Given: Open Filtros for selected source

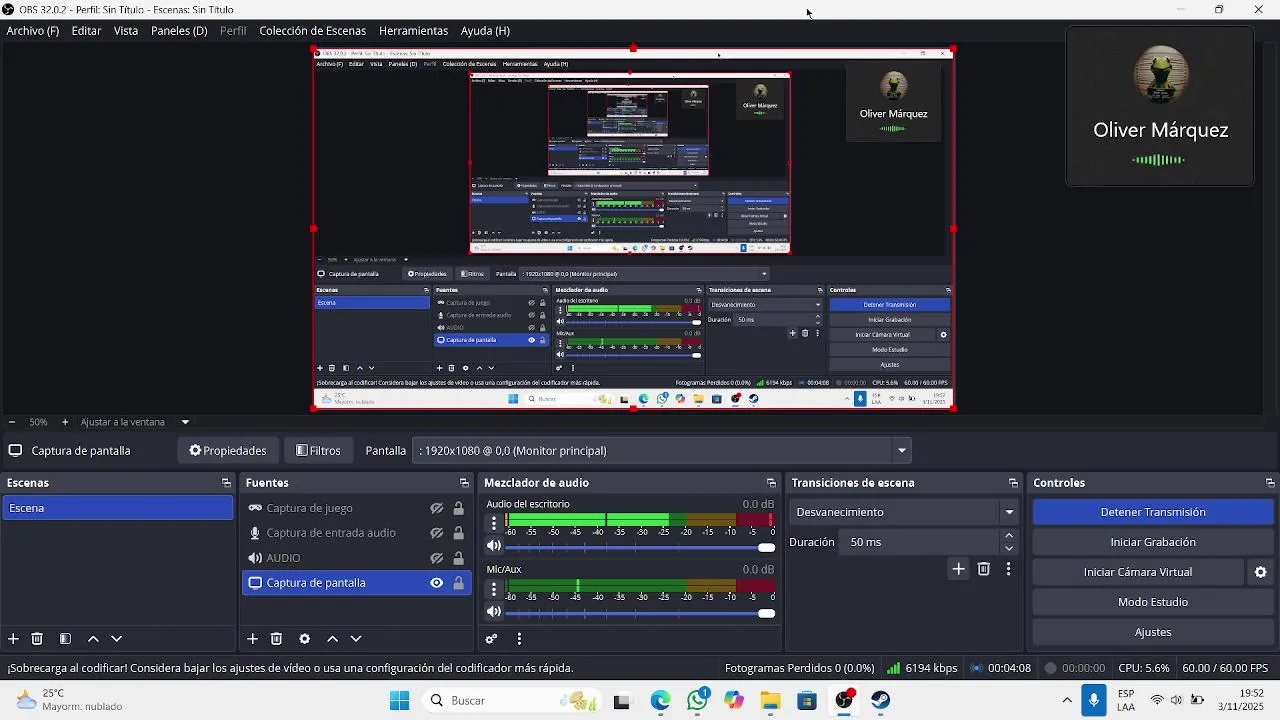Looking at the screenshot, I should click(319, 450).
